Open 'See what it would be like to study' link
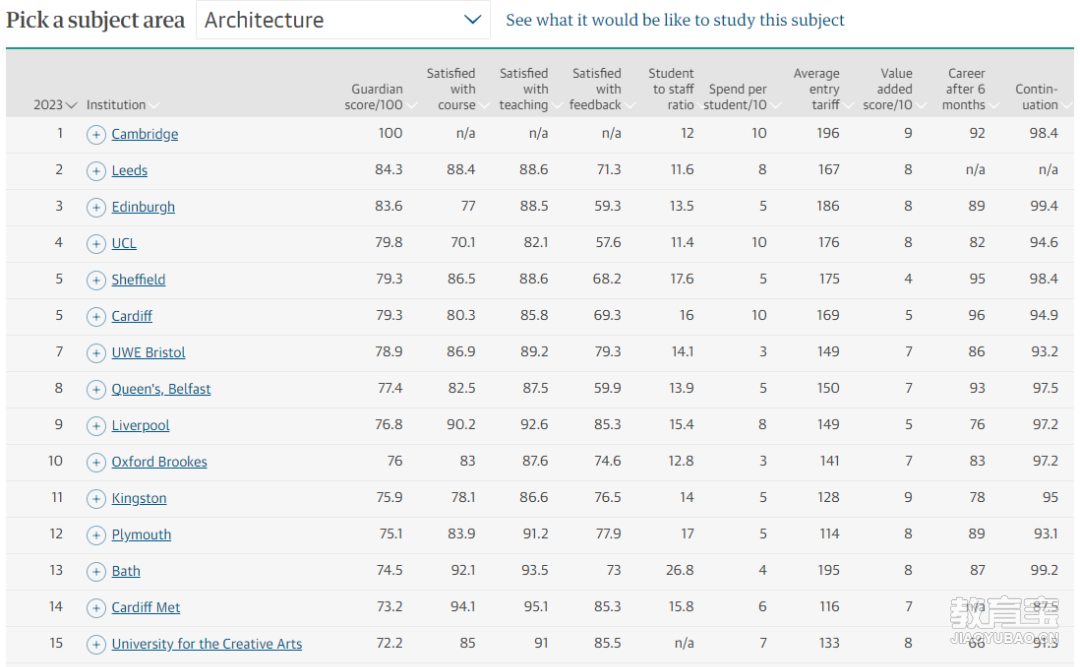The image size is (1080, 667). pos(675,20)
